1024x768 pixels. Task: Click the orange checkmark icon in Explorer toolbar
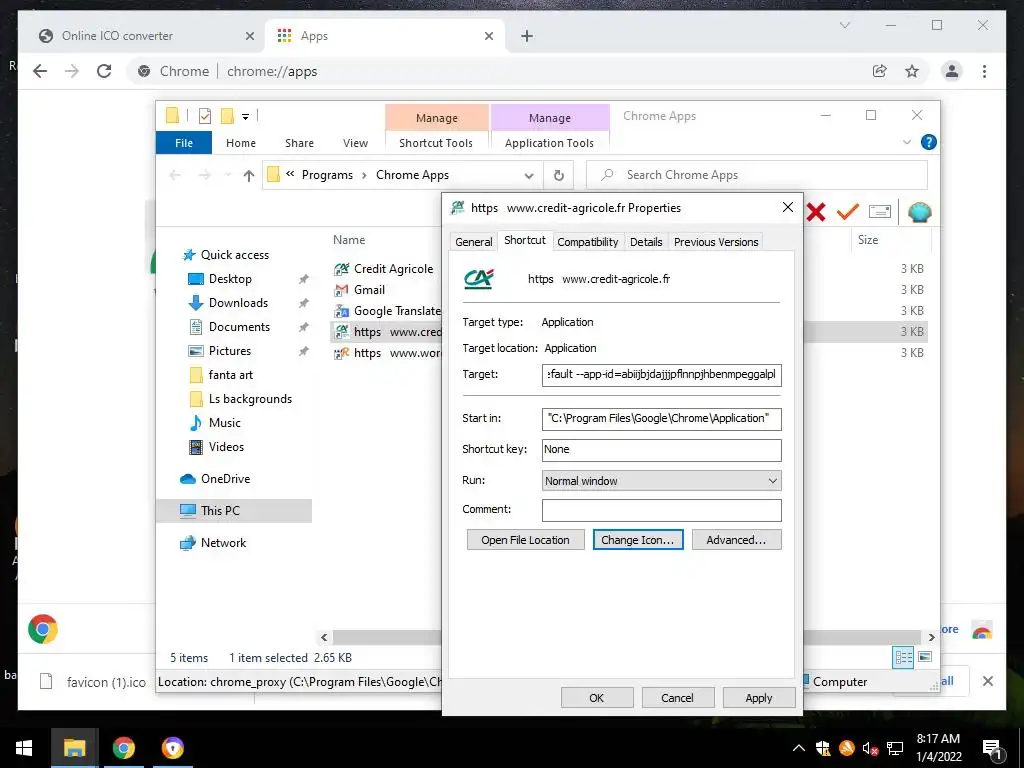point(848,212)
